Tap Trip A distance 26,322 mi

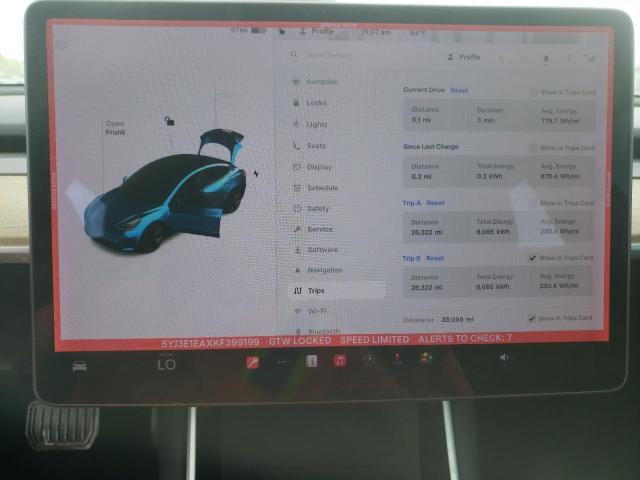tap(427, 233)
